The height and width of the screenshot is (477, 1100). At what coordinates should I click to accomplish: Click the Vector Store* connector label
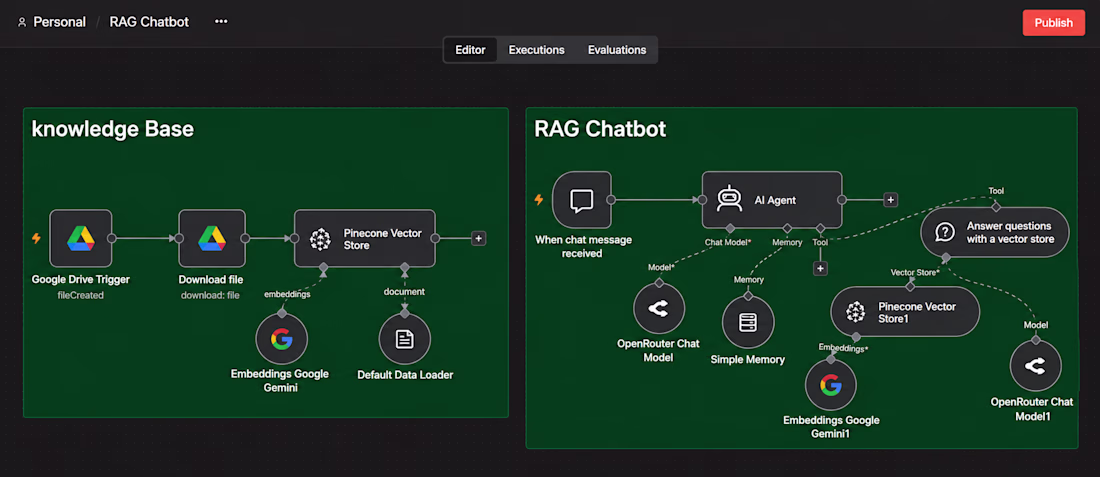[915, 272]
